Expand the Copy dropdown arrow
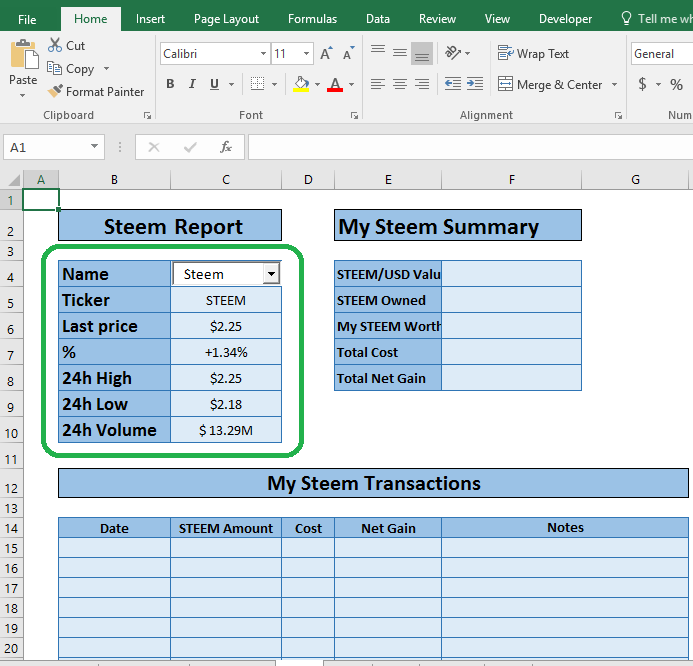 tap(106, 69)
